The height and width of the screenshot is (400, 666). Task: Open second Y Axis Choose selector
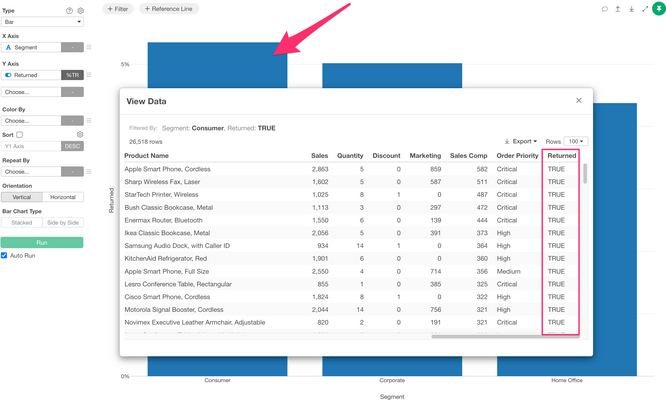click(31, 92)
